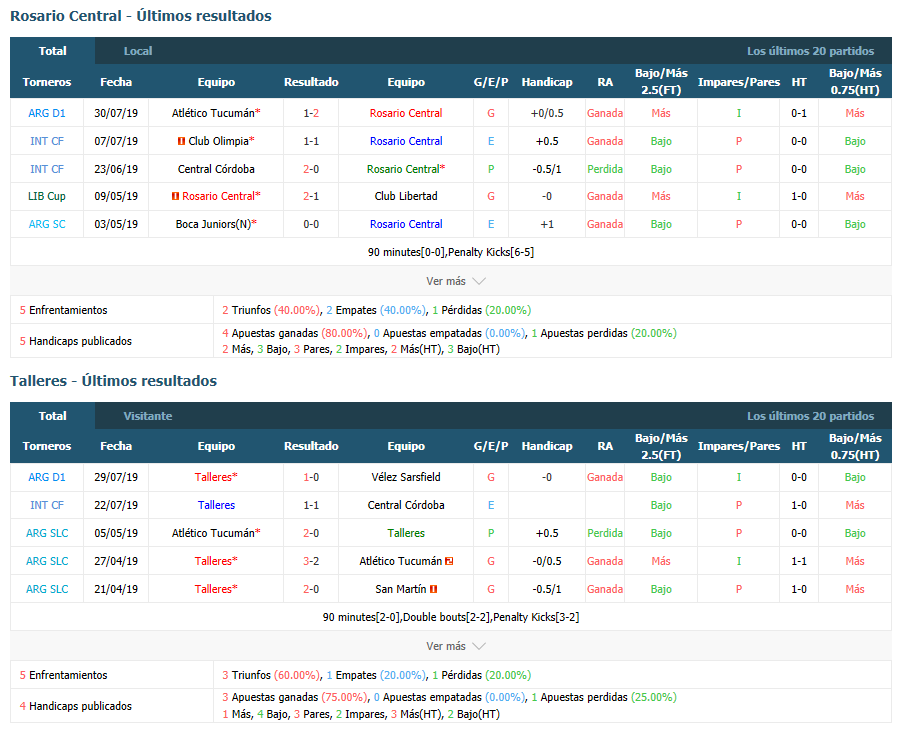Open ARG D1 league link dated 29/07/19
This screenshot has height=729, width=901.
pyautogui.click(x=47, y=477)
